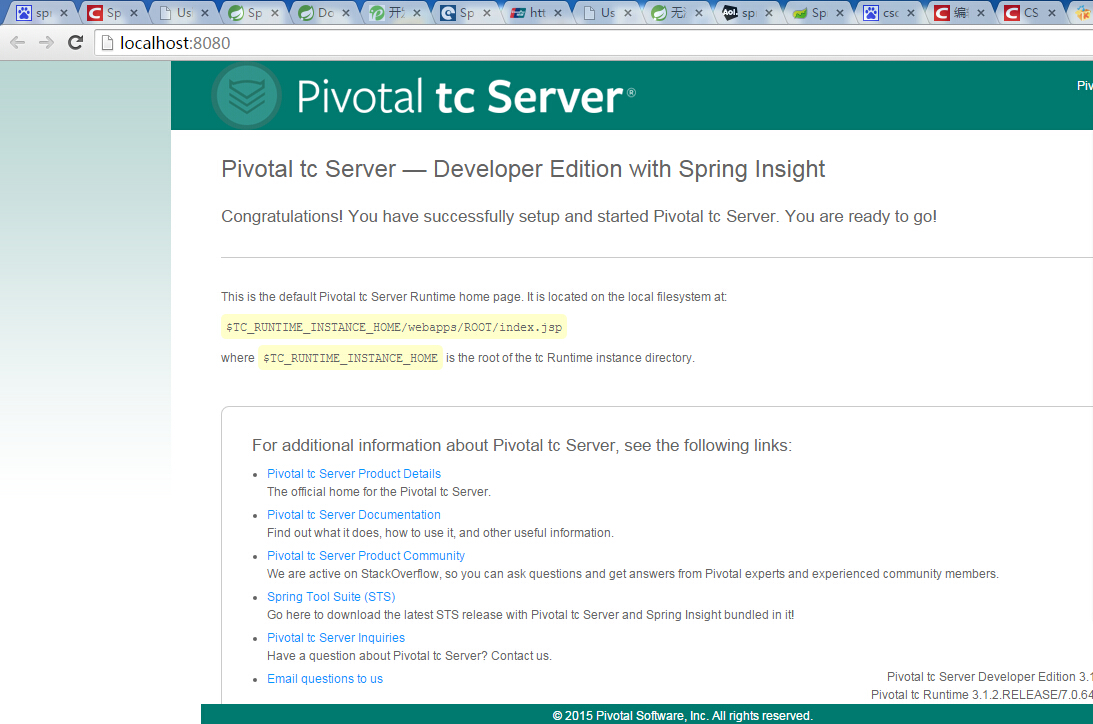Close the CSDN '编' tab
Screen dimensions: 1093x724
981,13
